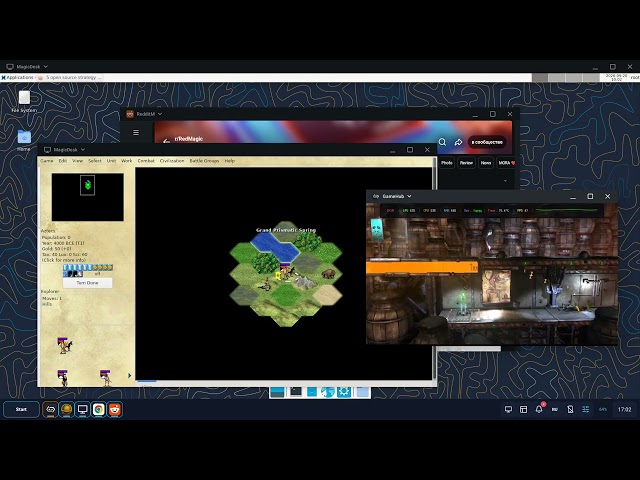640x480 pixels.
Task: Open the MagicDesk monitor icon in taskbar
Action: tap(82, 409)
